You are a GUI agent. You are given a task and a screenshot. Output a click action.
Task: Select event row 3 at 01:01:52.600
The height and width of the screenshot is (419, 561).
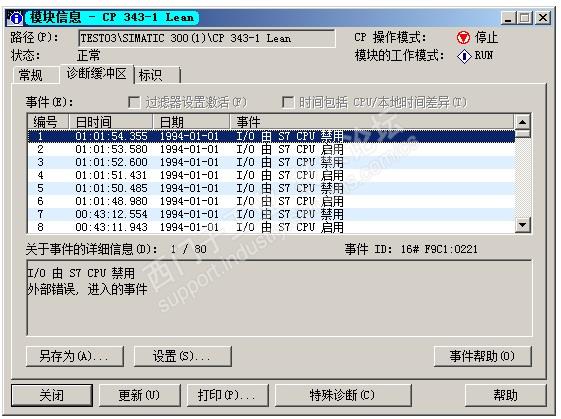click(271, 162)
